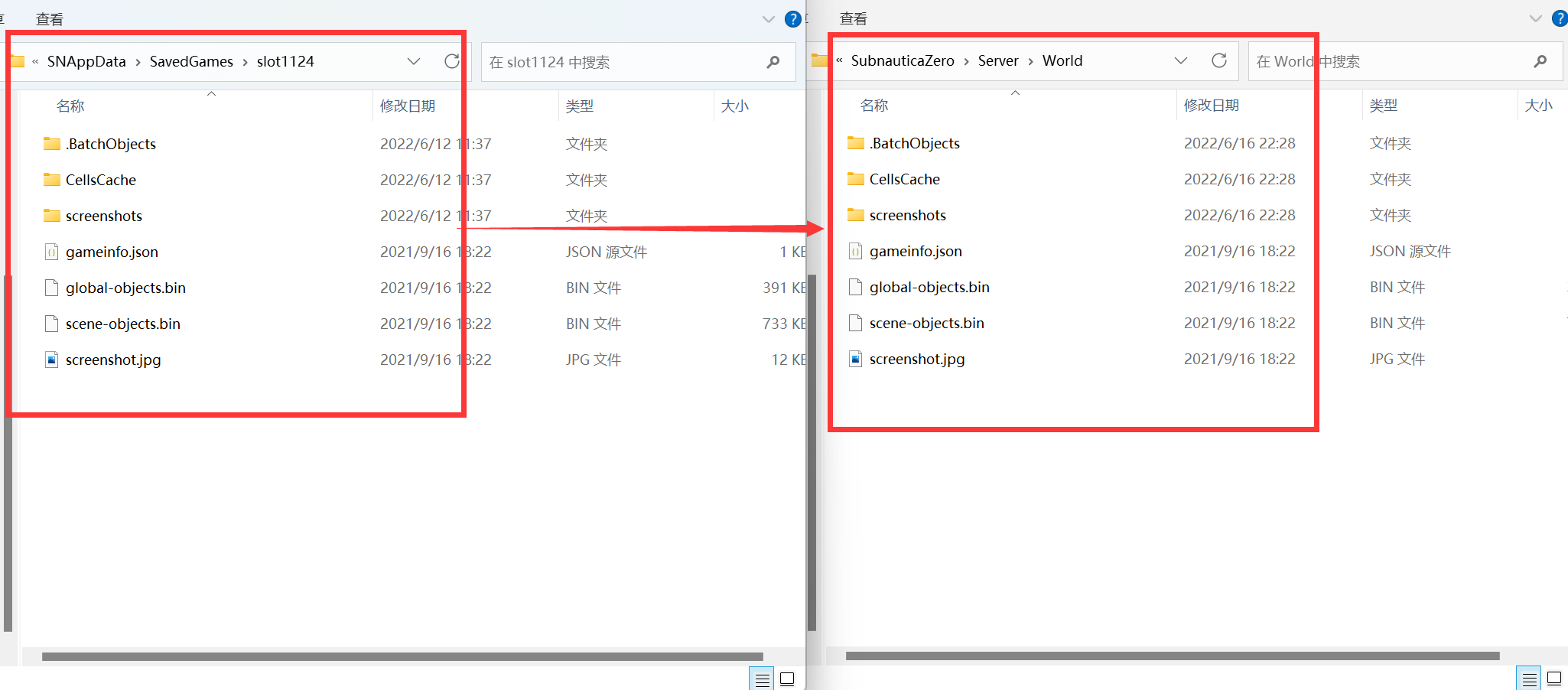Sort by 大小 column in slot1124 window
Screen dimensions: 1568x690
735,106
